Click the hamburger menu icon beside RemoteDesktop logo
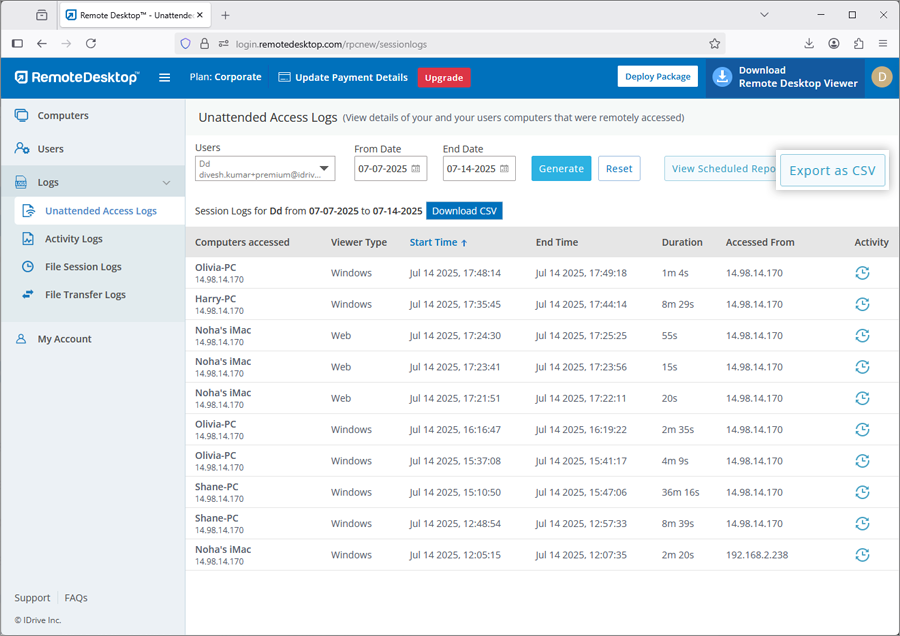 [x=165, y=77]
